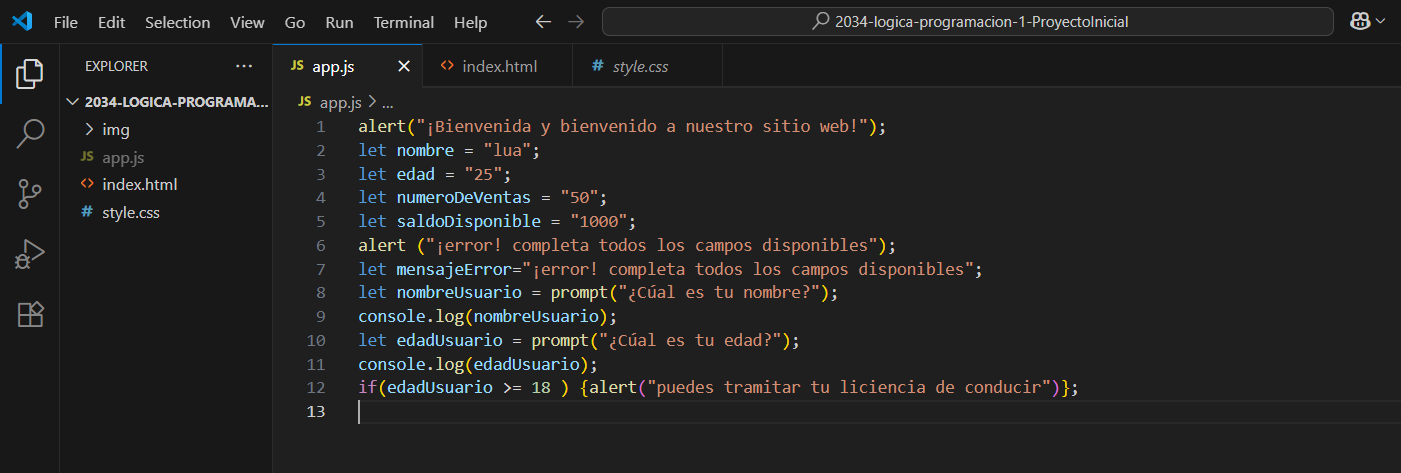This screenshot has width=1401, height=473.
Task: Go forward with the right arrow
Action: click(x=575, y=21)
